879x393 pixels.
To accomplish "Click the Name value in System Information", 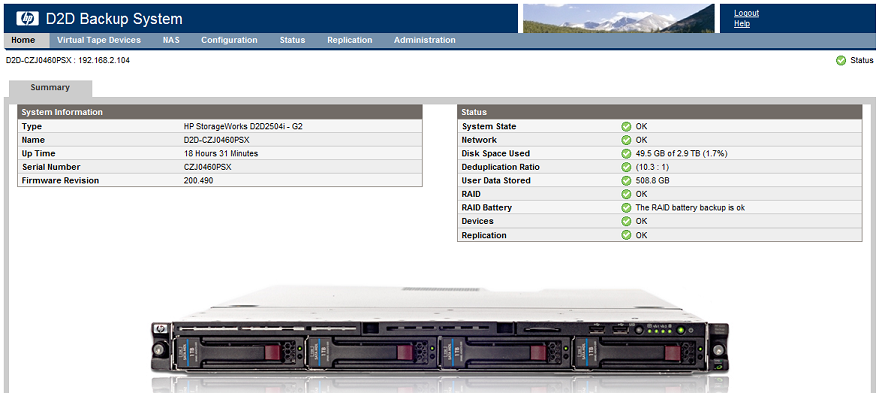I will pyautogui.click(x=216, y=140).
